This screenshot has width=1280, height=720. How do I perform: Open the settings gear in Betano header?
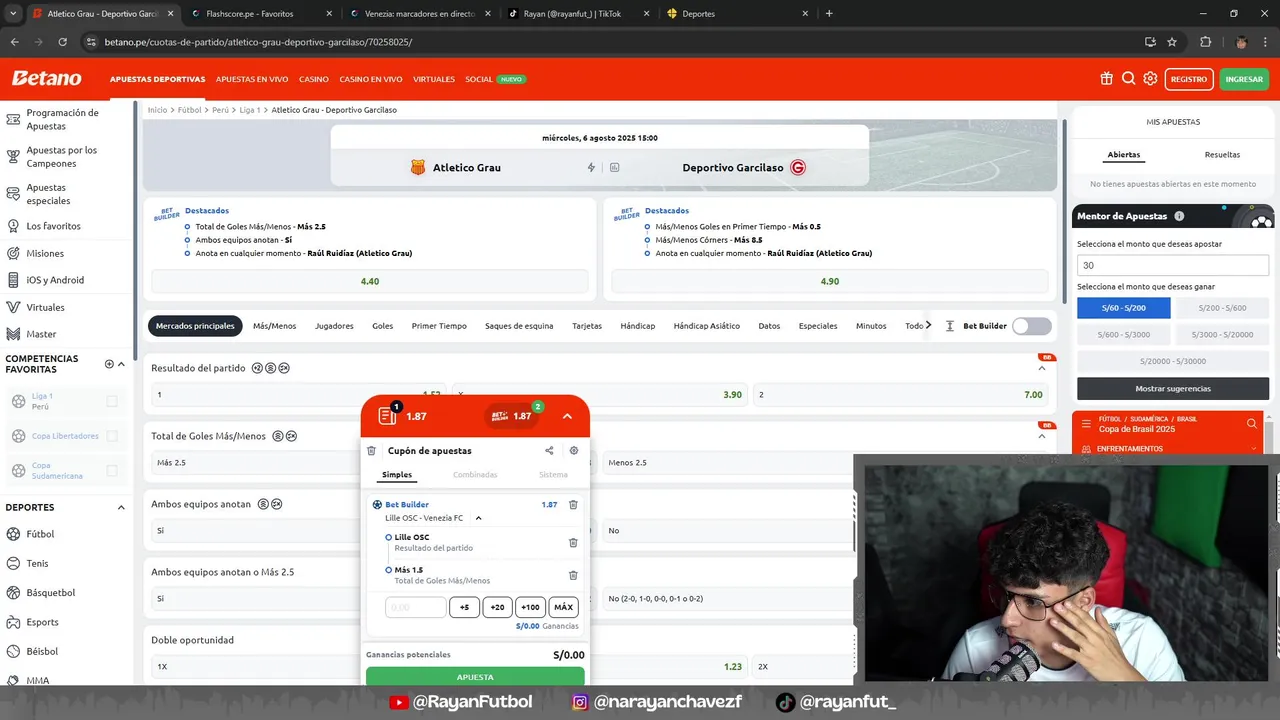pos(1150,79)
